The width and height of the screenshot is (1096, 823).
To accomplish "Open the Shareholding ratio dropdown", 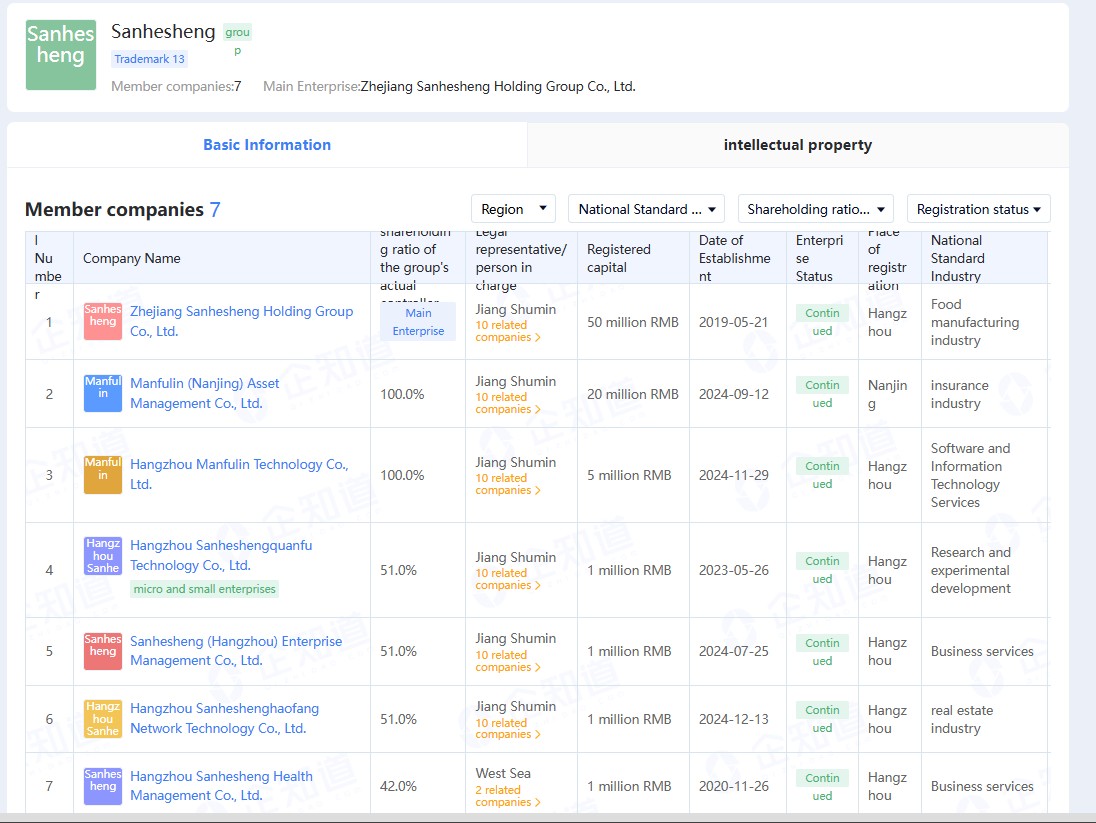I will coord(816,209).
